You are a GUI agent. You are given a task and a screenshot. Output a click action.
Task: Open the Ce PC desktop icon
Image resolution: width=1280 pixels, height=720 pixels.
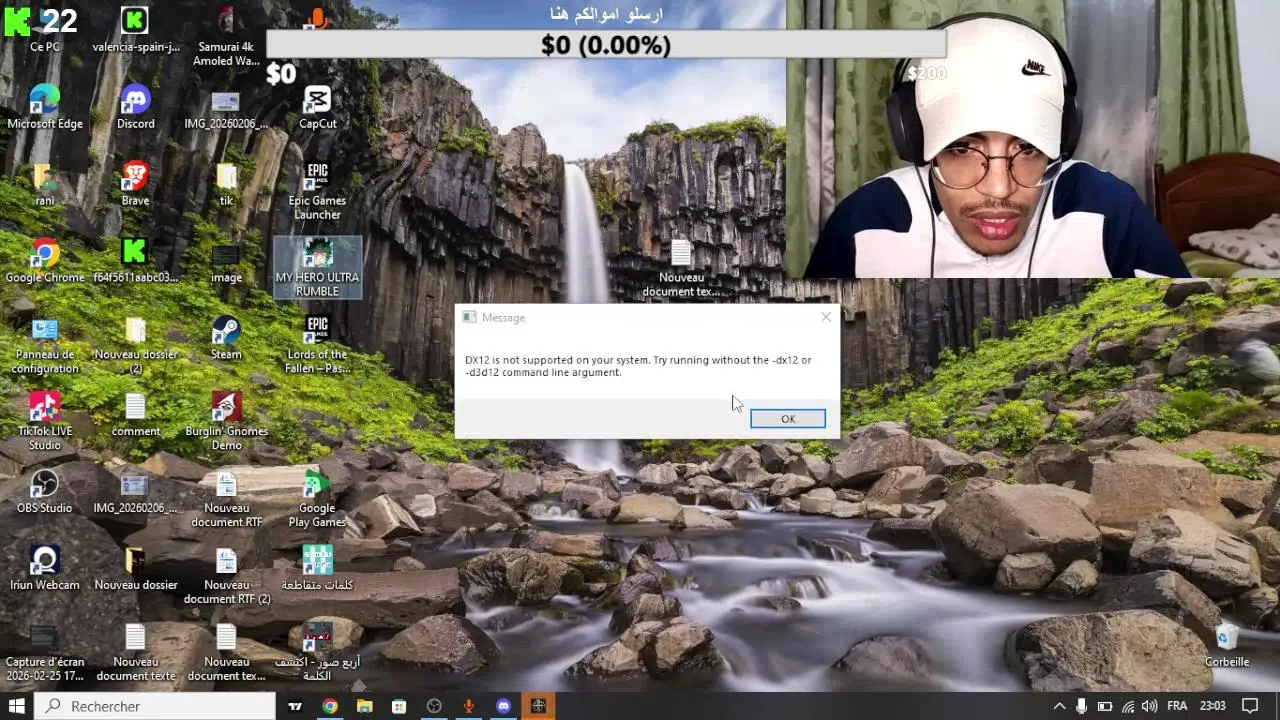pyautogui.click(x=45, y=29)
